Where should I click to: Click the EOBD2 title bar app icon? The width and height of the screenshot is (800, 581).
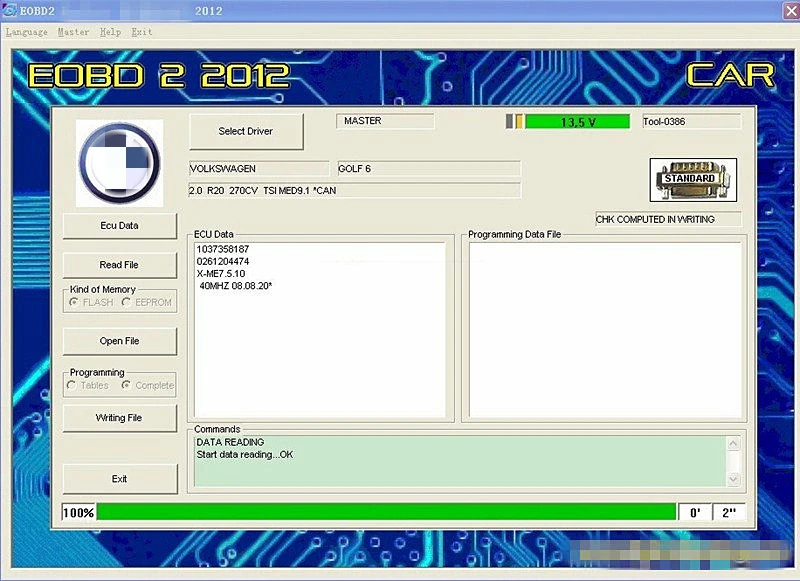[x=10, y=10]
